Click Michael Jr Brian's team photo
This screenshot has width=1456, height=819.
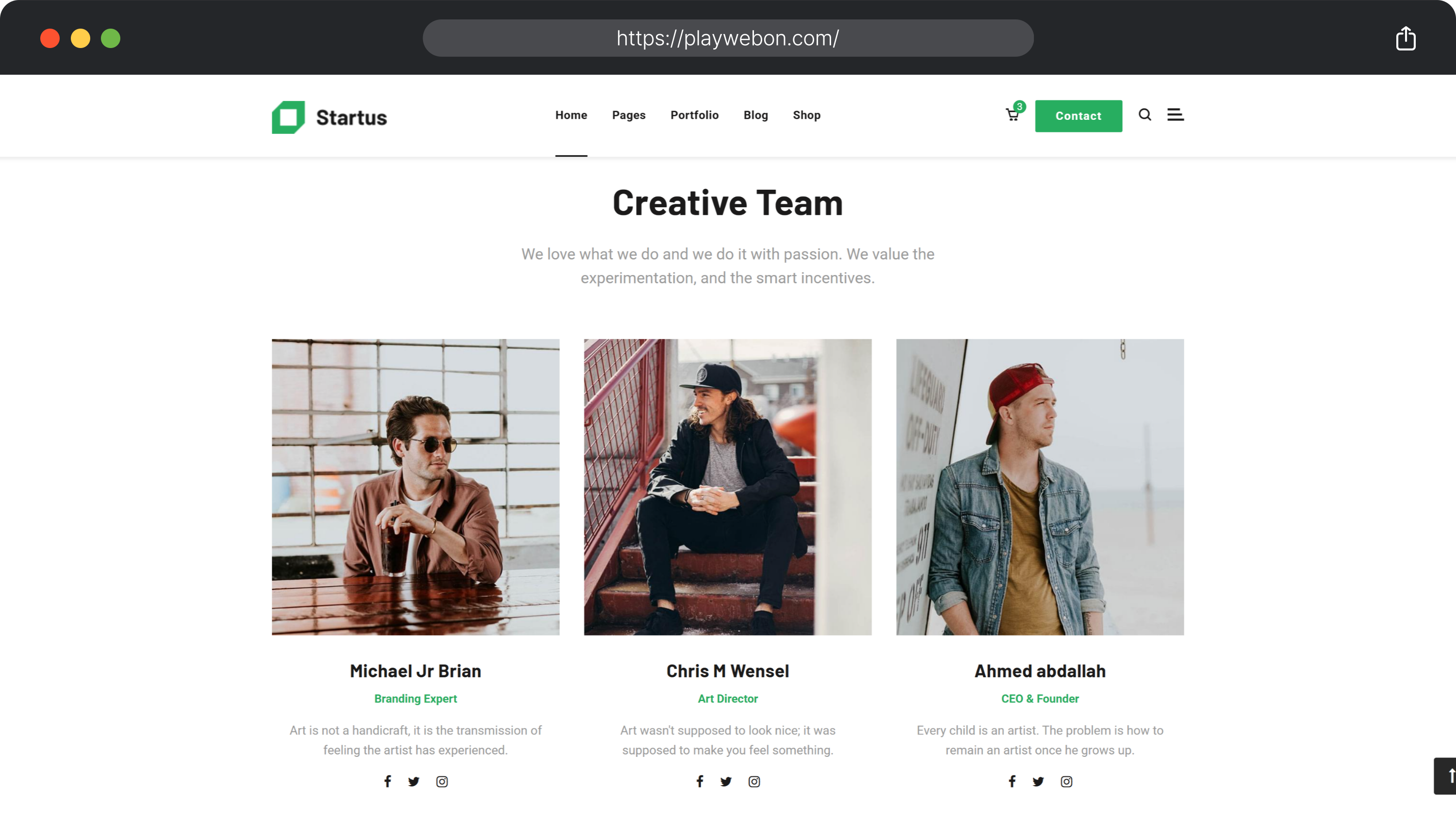coord(415,487)
